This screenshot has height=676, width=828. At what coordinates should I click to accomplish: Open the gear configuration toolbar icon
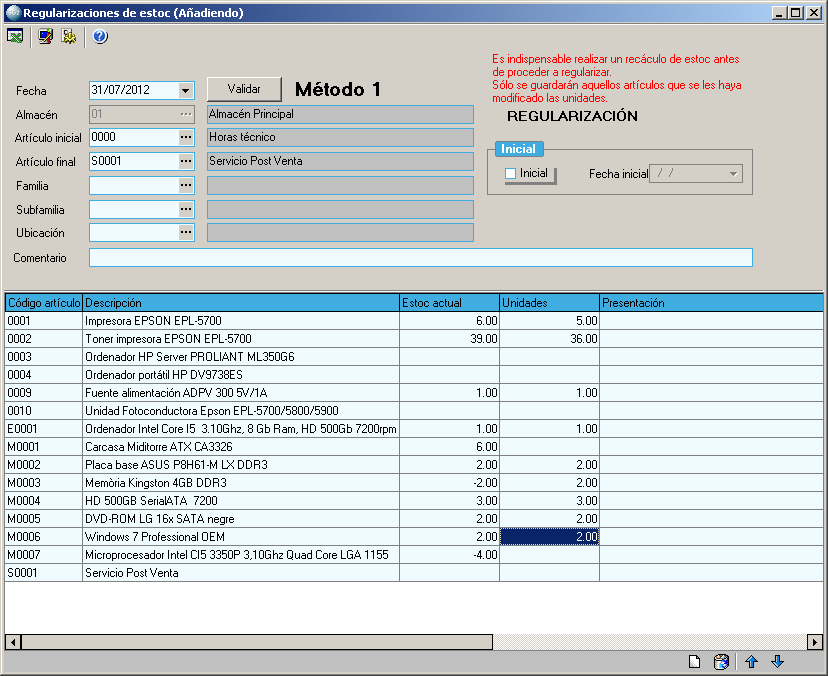[x=69, y=36]
